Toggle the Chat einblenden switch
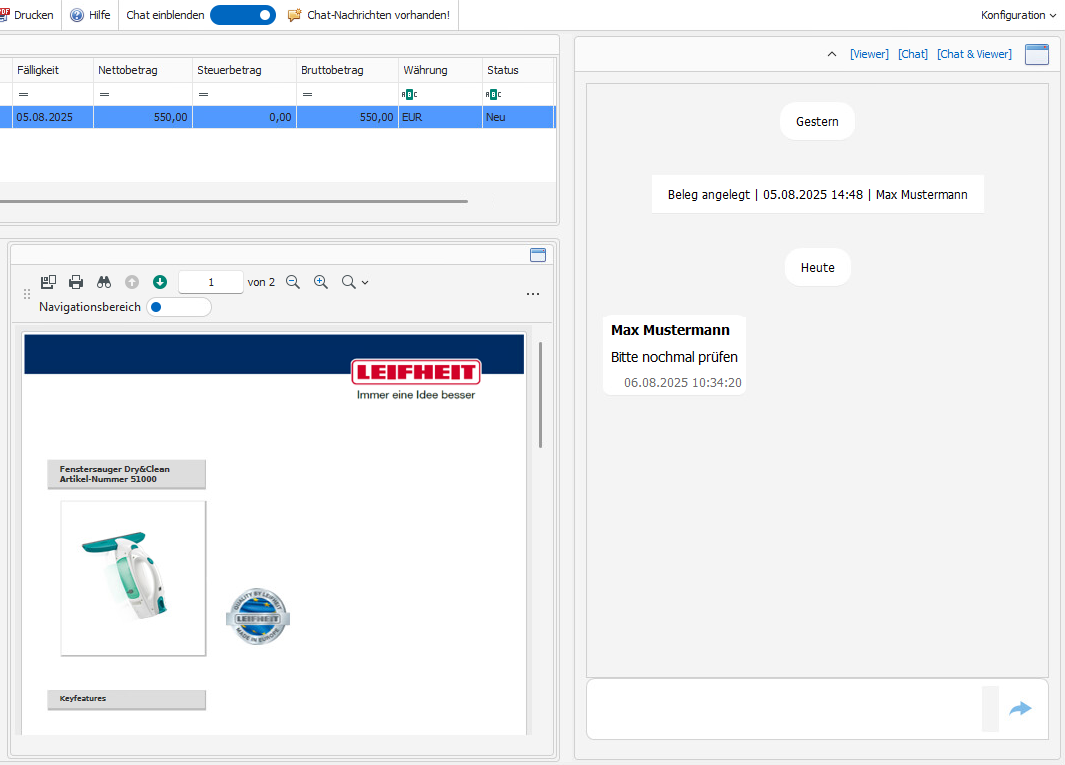The height and width of the screenshot is (765, 1065). (242, 15)
